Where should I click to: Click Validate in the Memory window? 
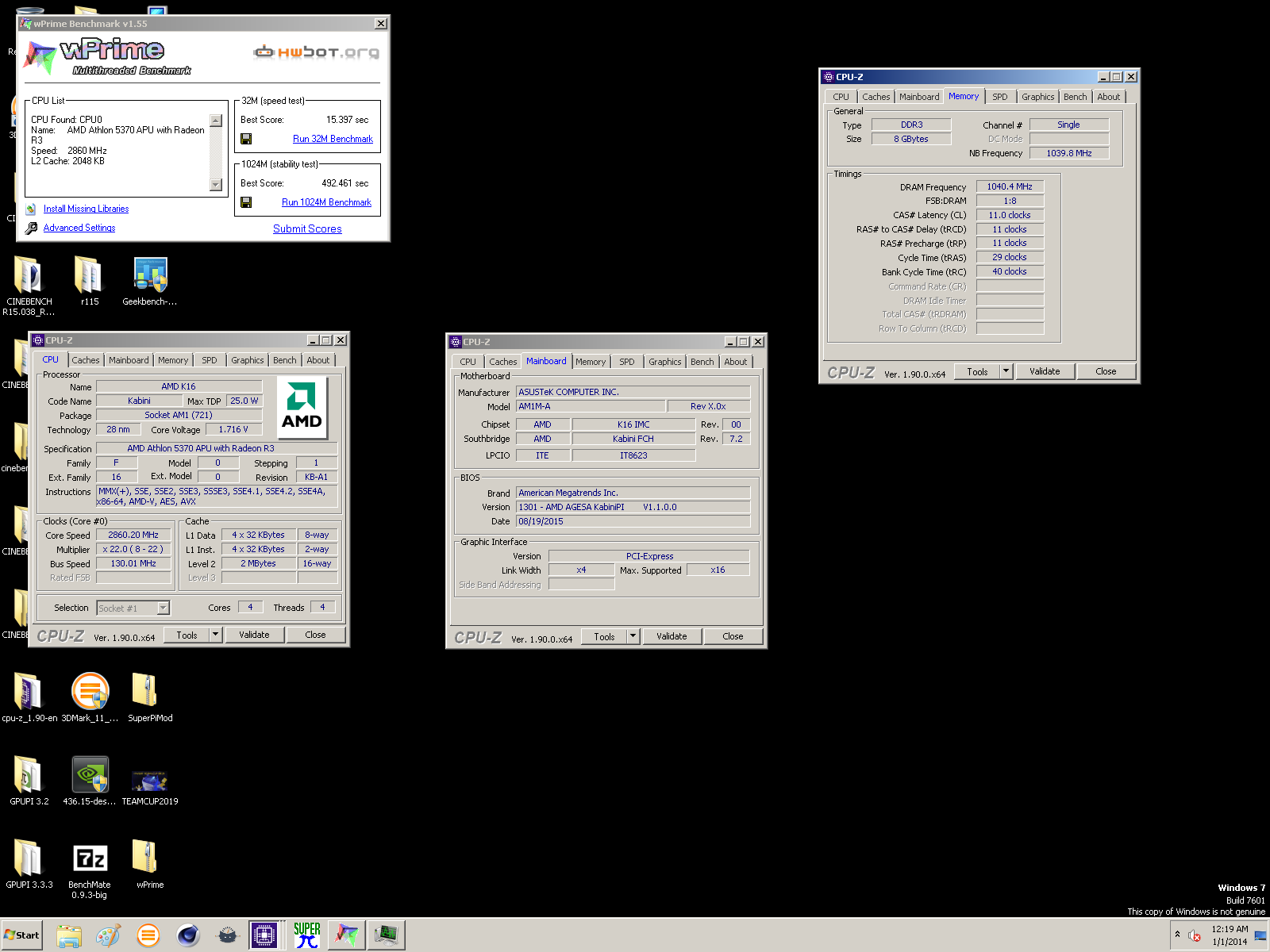[1045, 371]
